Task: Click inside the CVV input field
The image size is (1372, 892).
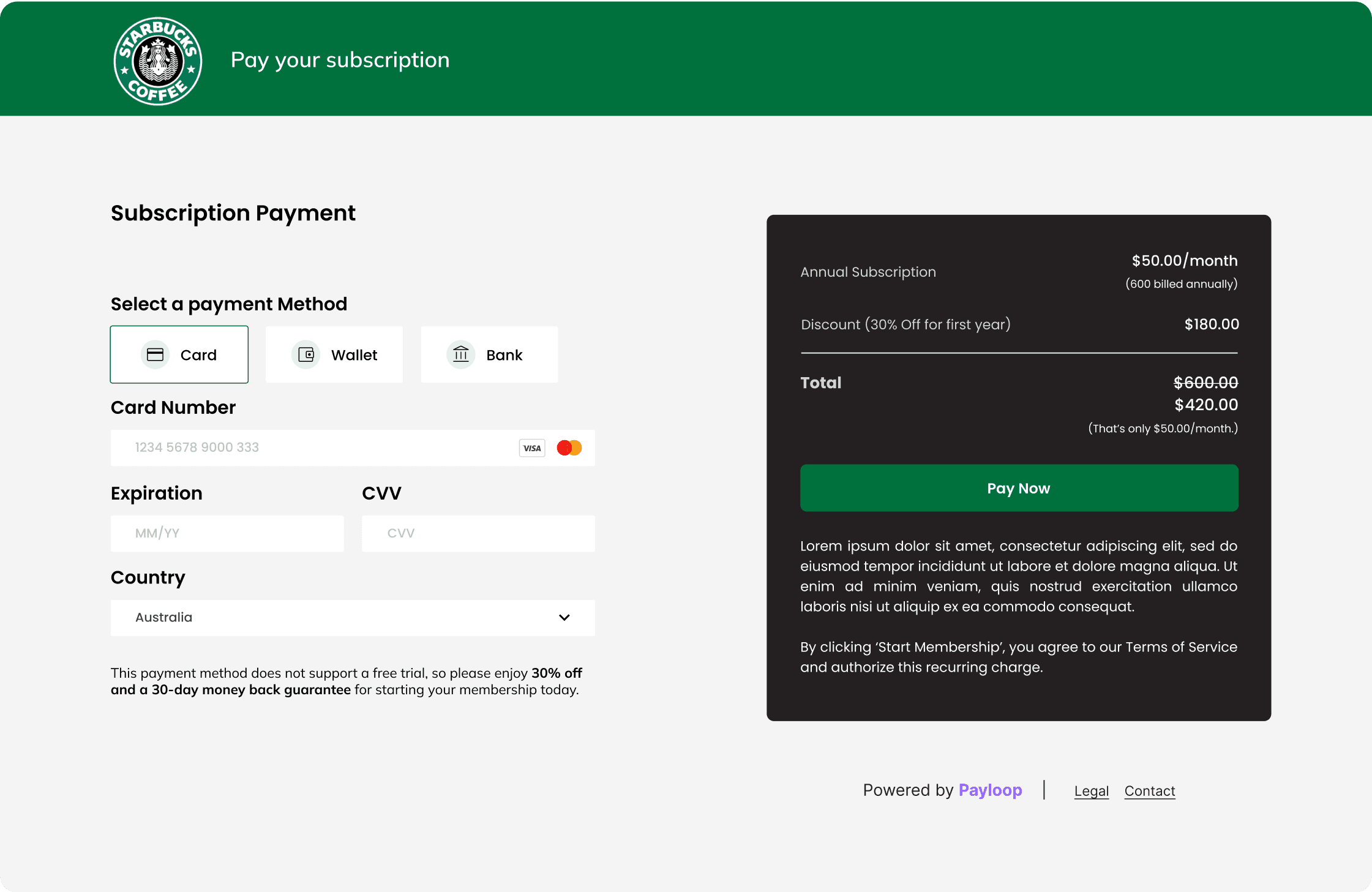Action: click(478, 533)
